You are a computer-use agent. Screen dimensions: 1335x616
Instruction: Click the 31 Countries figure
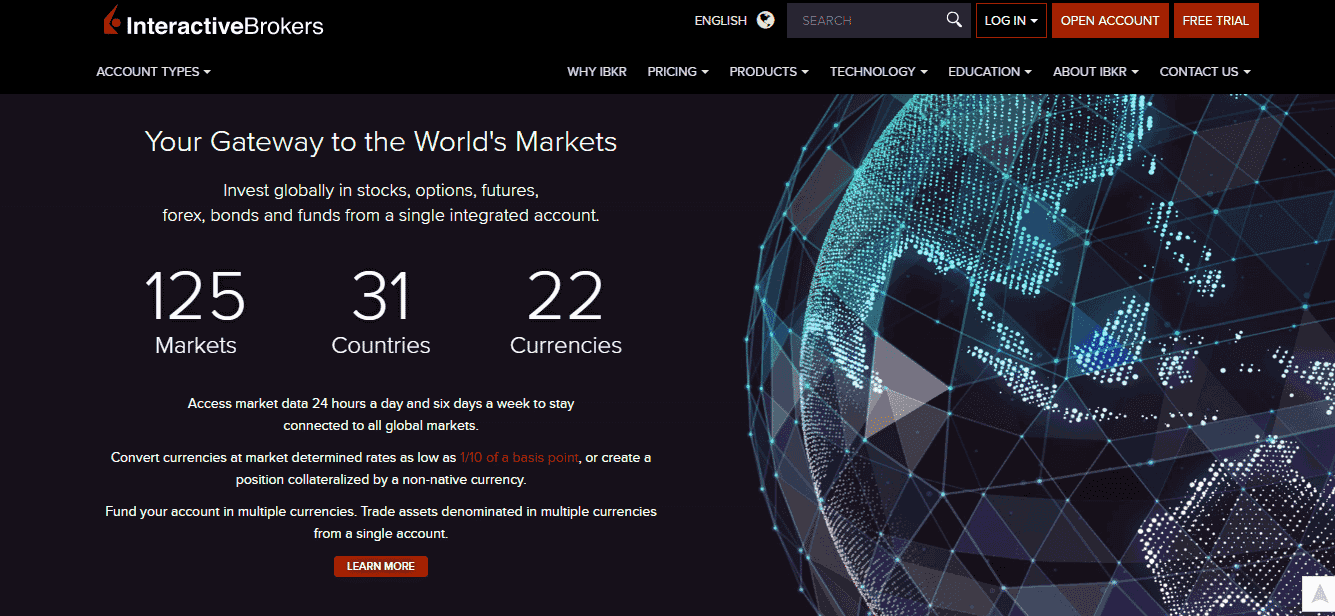click(x=381, y=312)
